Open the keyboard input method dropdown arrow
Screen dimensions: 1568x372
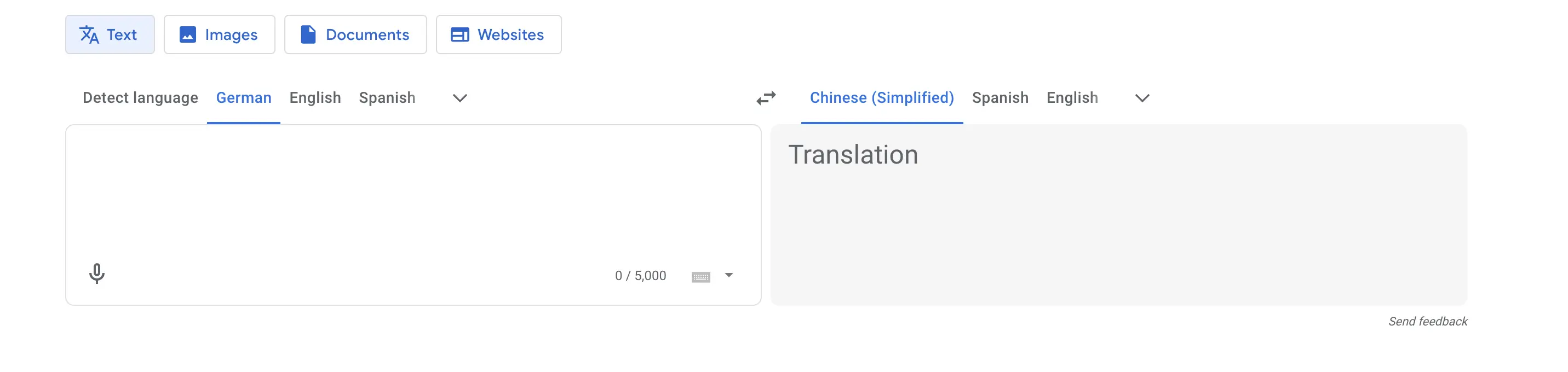pos(728,275)
